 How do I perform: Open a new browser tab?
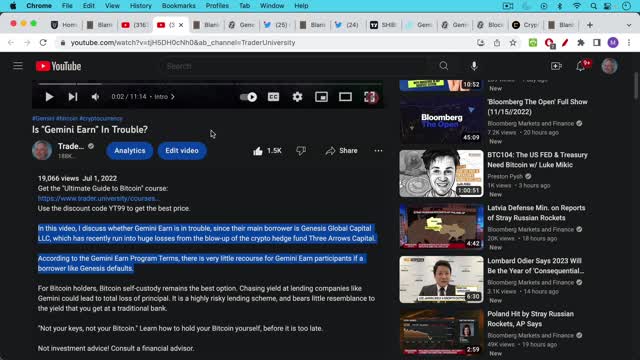coord(589,25)
